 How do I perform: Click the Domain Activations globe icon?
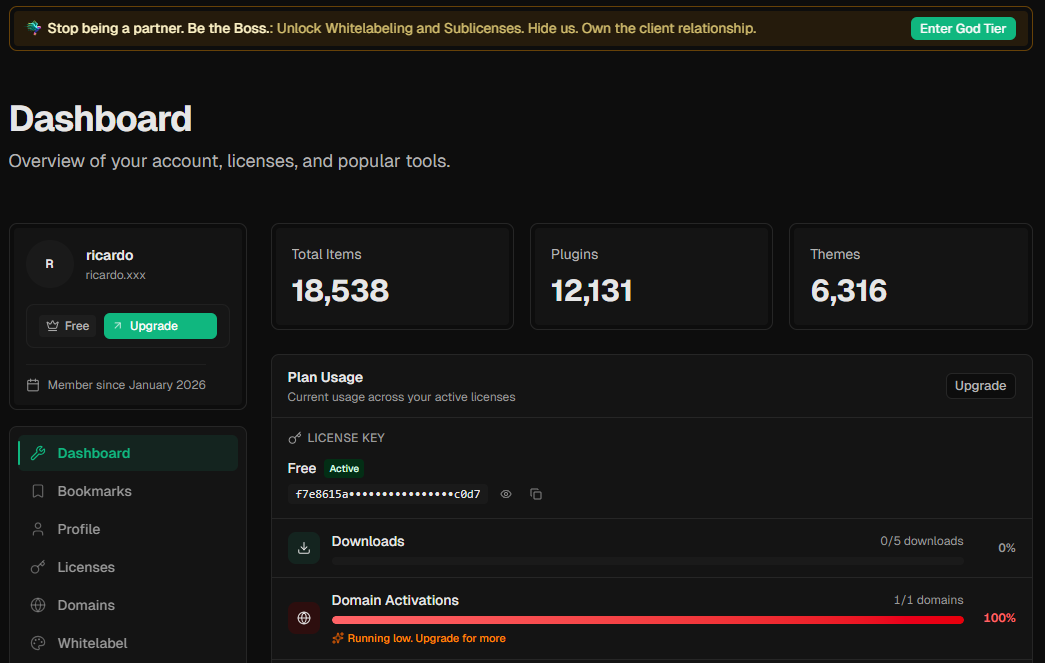coord(304,618)
